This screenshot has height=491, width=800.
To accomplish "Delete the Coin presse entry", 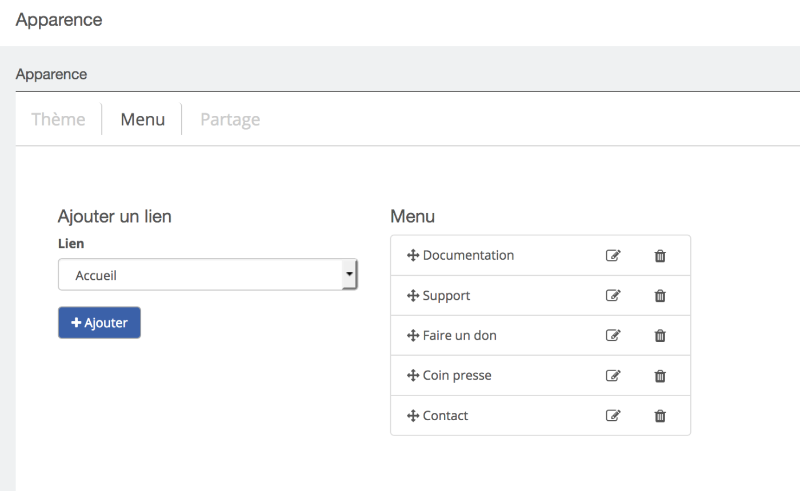I will tap(660, 376).
